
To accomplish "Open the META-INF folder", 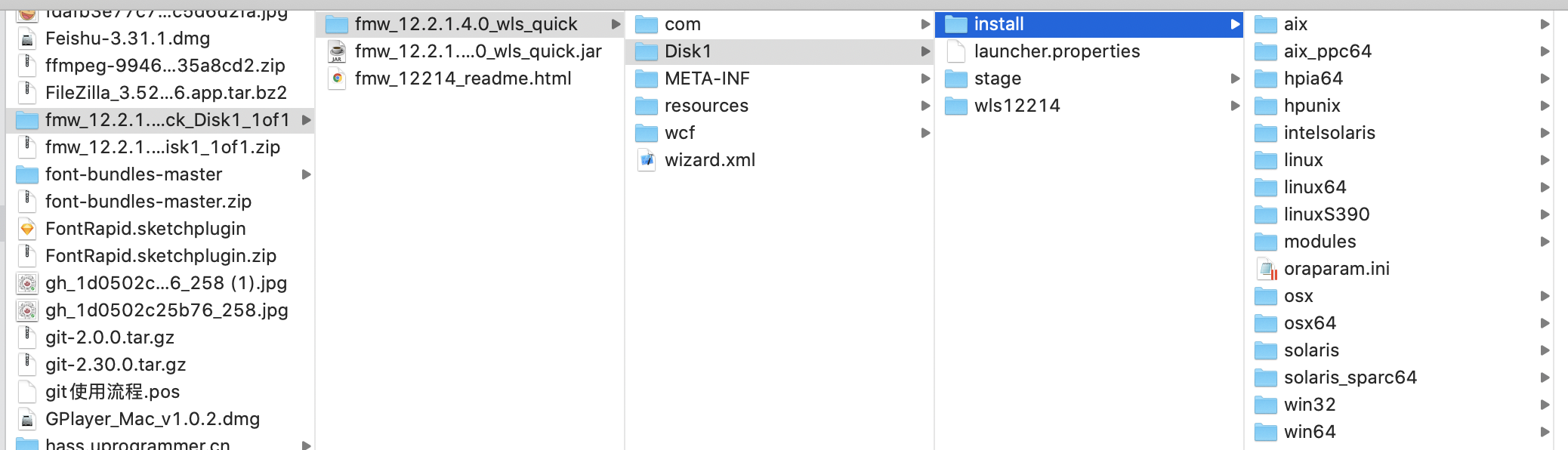I will [x=707, y=79].
